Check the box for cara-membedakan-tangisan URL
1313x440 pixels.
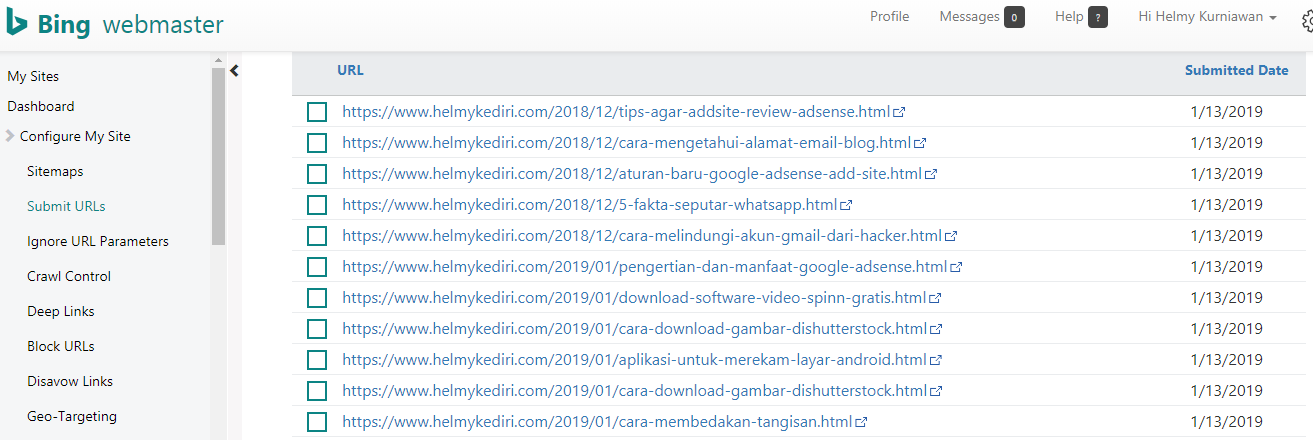[317, 422]
